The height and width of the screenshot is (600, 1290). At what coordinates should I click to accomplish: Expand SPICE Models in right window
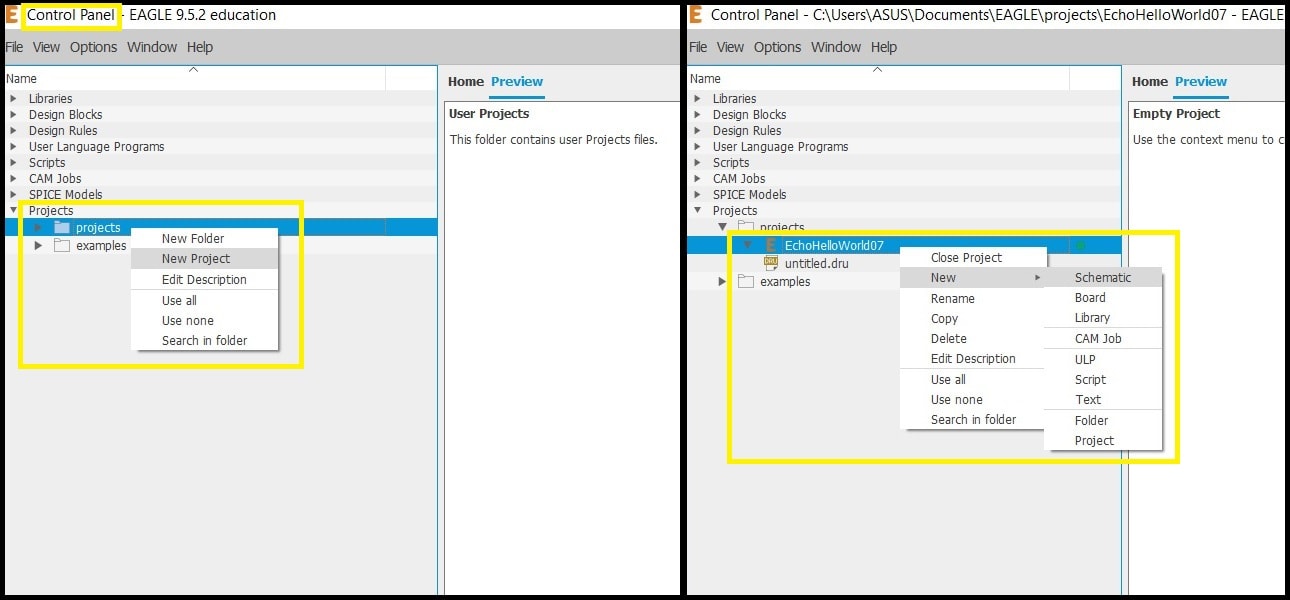697,194
